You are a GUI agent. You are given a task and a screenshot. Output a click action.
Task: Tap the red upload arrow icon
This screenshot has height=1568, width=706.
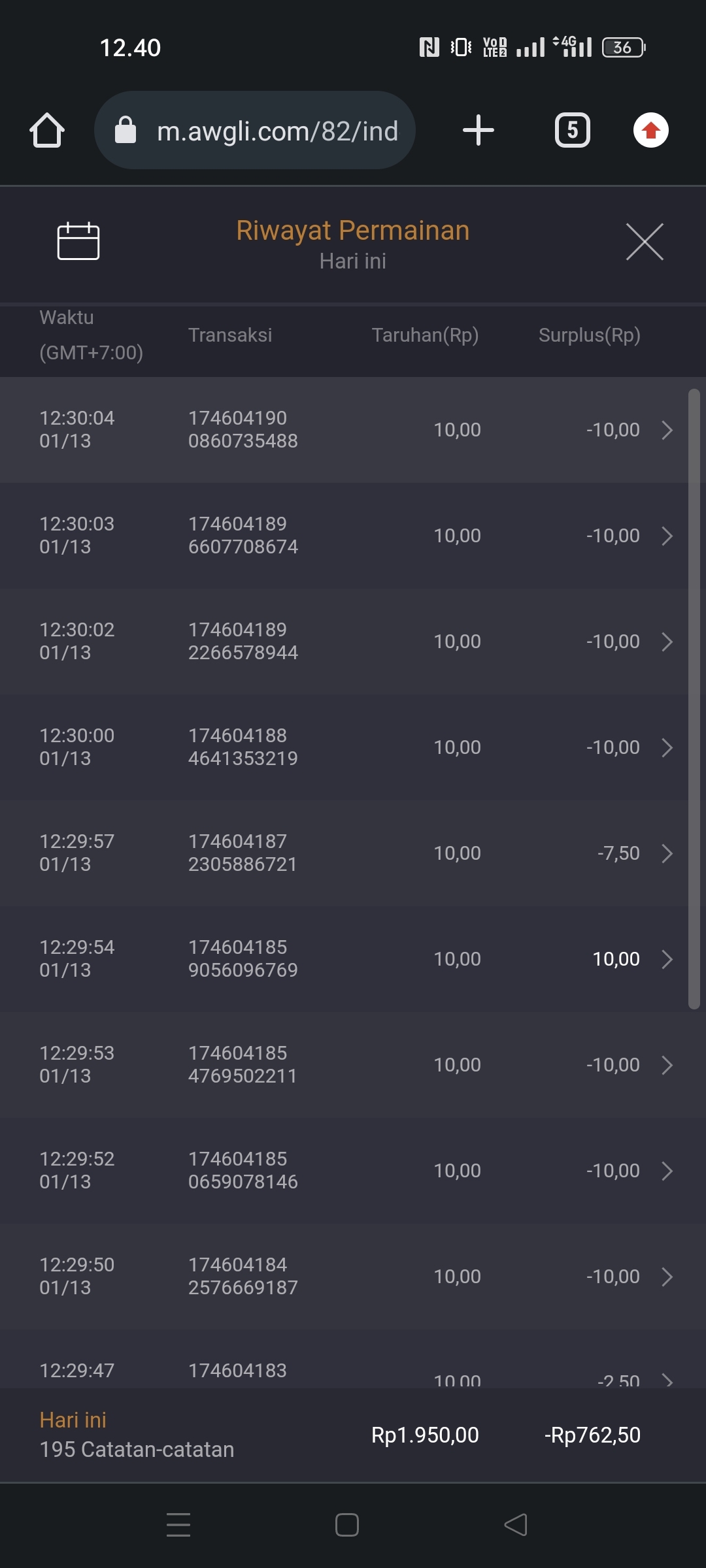coord(650,130)
